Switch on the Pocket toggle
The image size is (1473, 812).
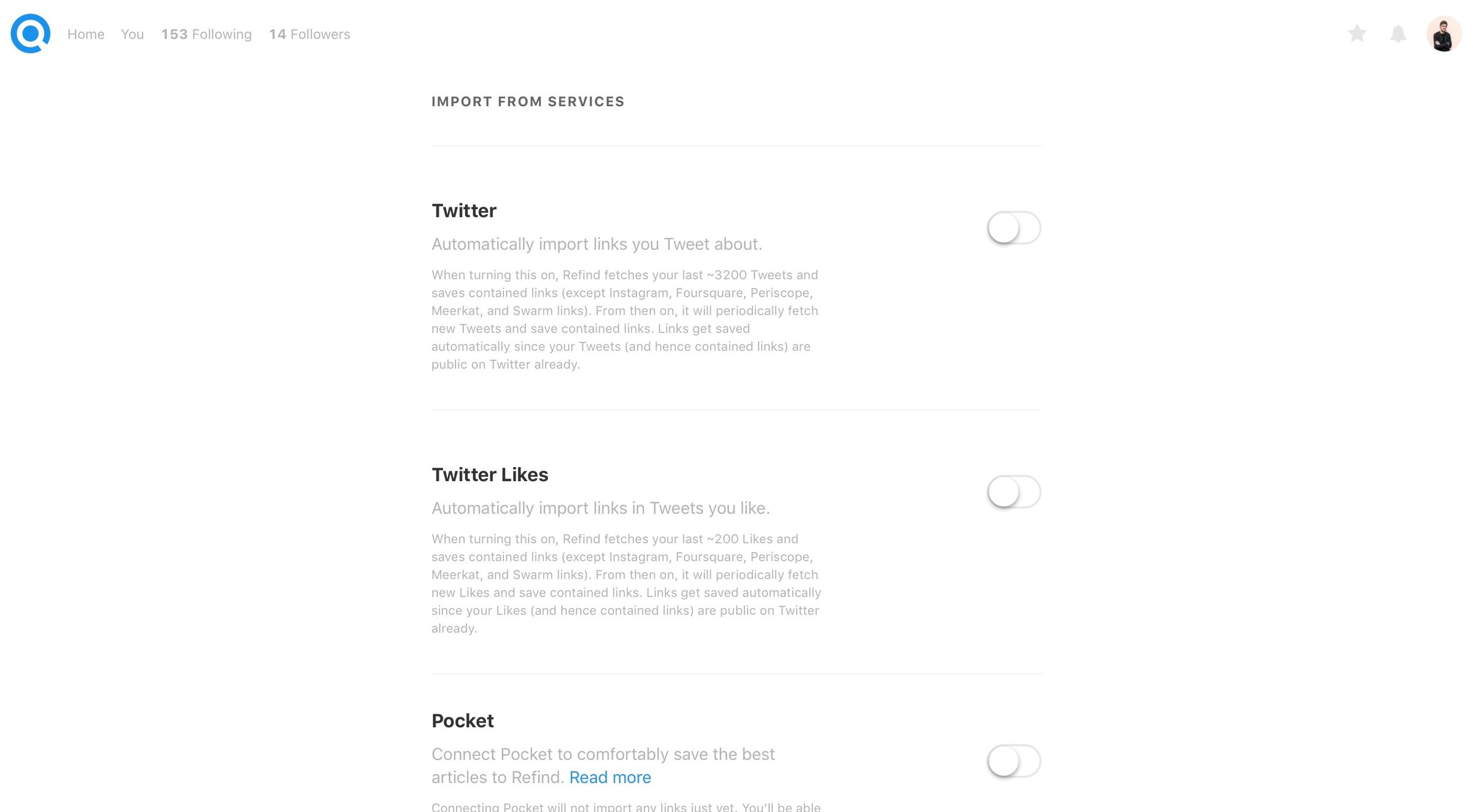[x=1014, y=761]
